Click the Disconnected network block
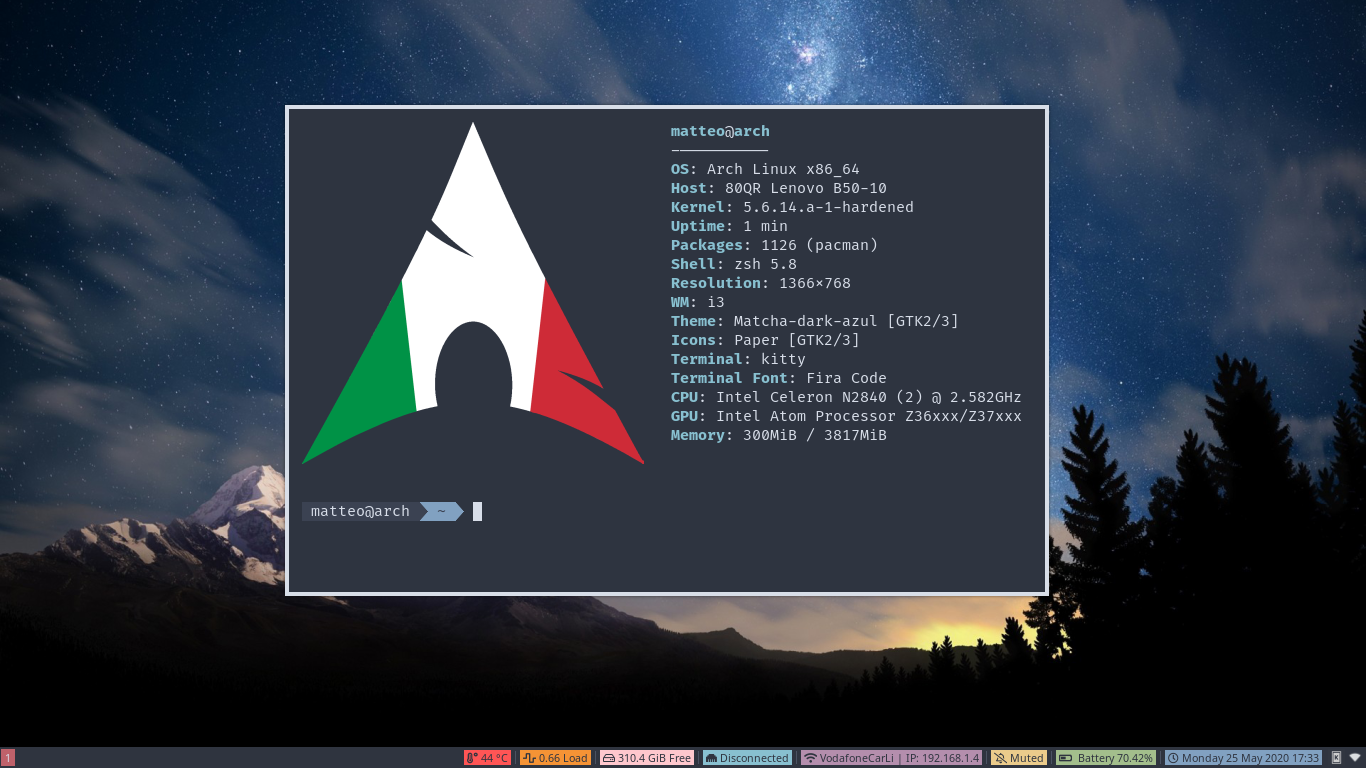1366x768 pixels. 747,758
